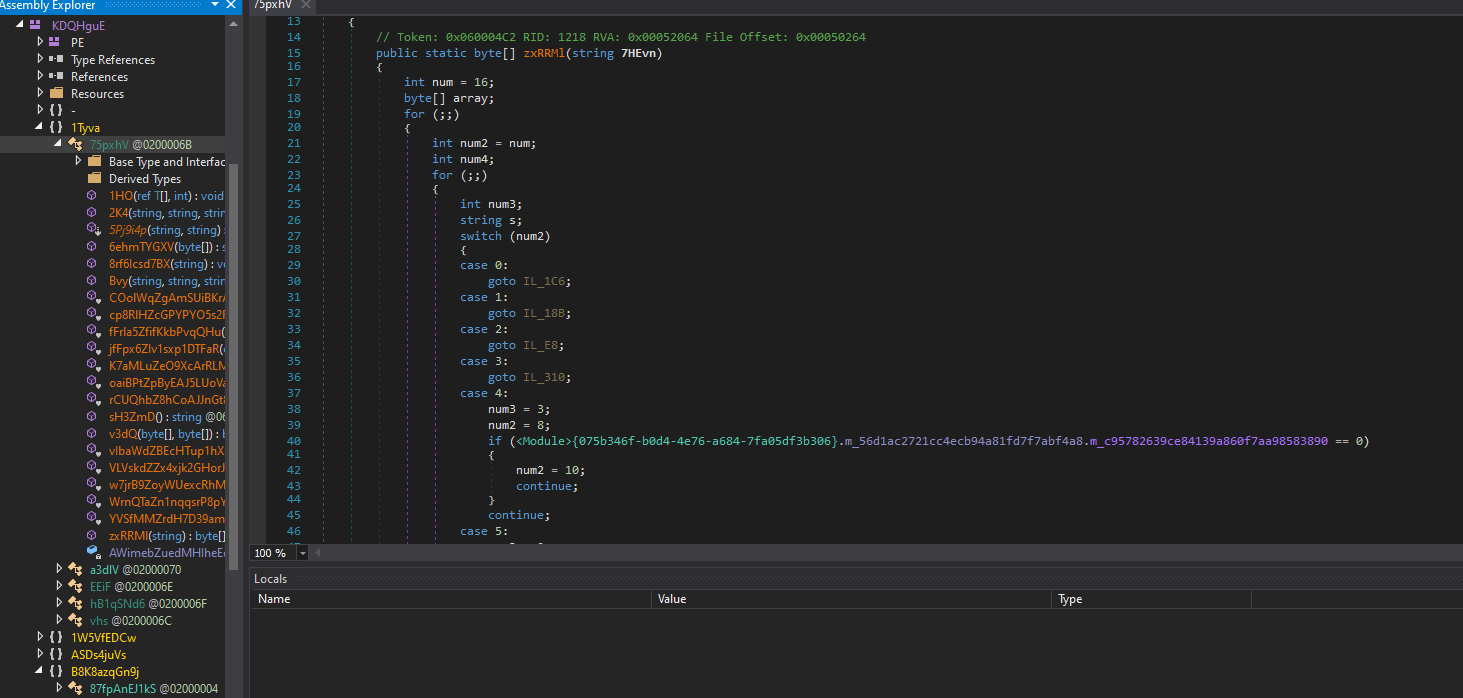Click the 6ehmTYGXV method icon
This screenshot has width=1463, height=698.
92,246
